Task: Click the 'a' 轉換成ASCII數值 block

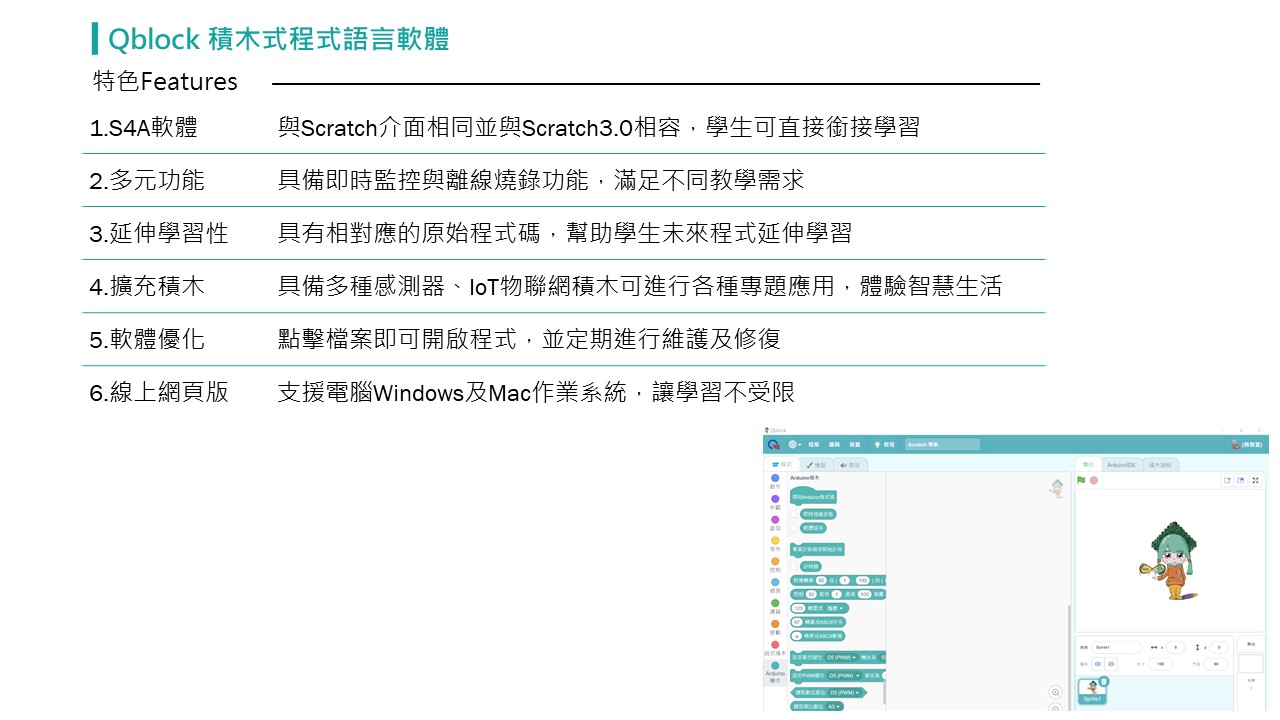Action: (x=817, y=635)
